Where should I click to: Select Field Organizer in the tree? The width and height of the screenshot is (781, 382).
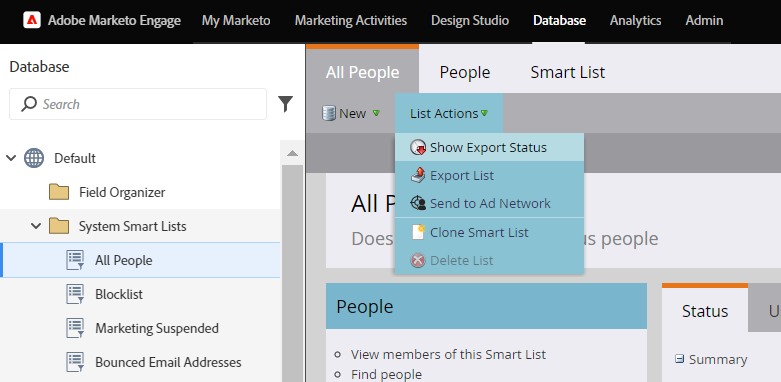[x=122, y=192]
